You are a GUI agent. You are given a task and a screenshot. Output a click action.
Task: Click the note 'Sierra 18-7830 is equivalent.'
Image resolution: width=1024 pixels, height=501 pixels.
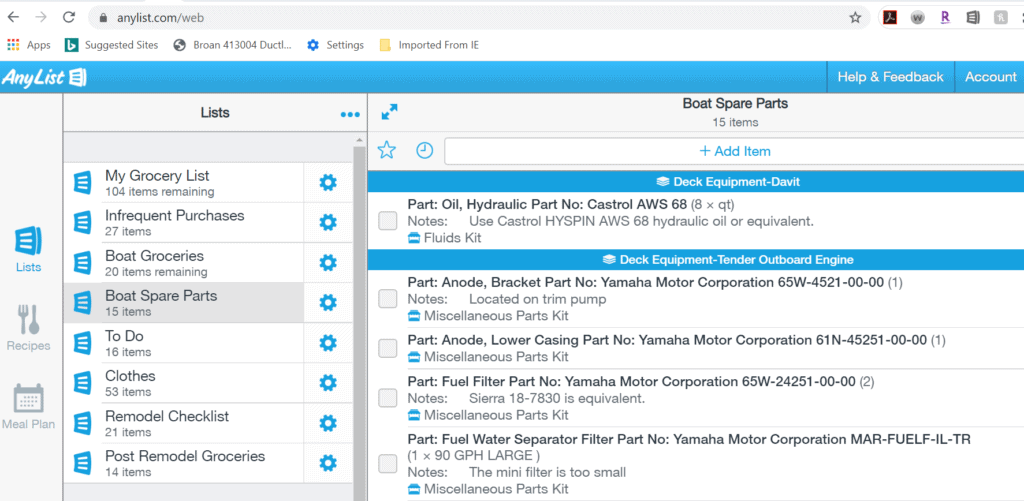(557, 398)
